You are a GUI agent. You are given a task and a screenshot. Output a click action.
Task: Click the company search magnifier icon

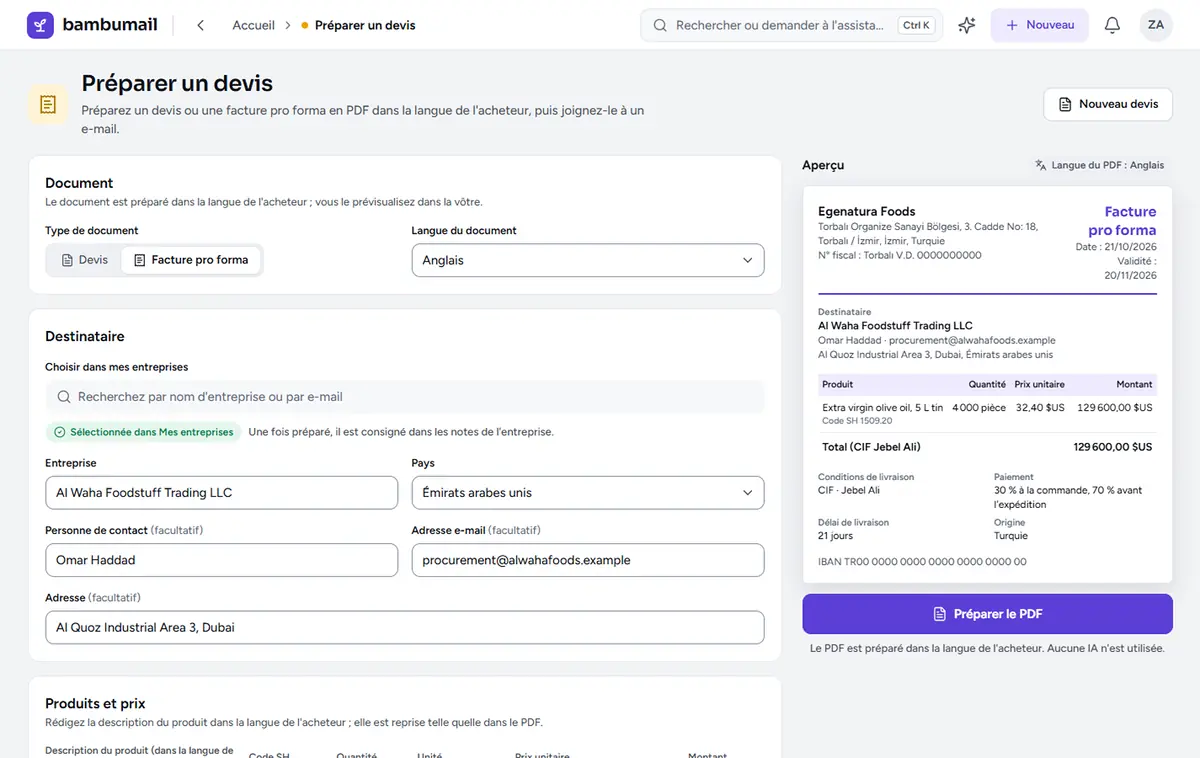(64, 397)
